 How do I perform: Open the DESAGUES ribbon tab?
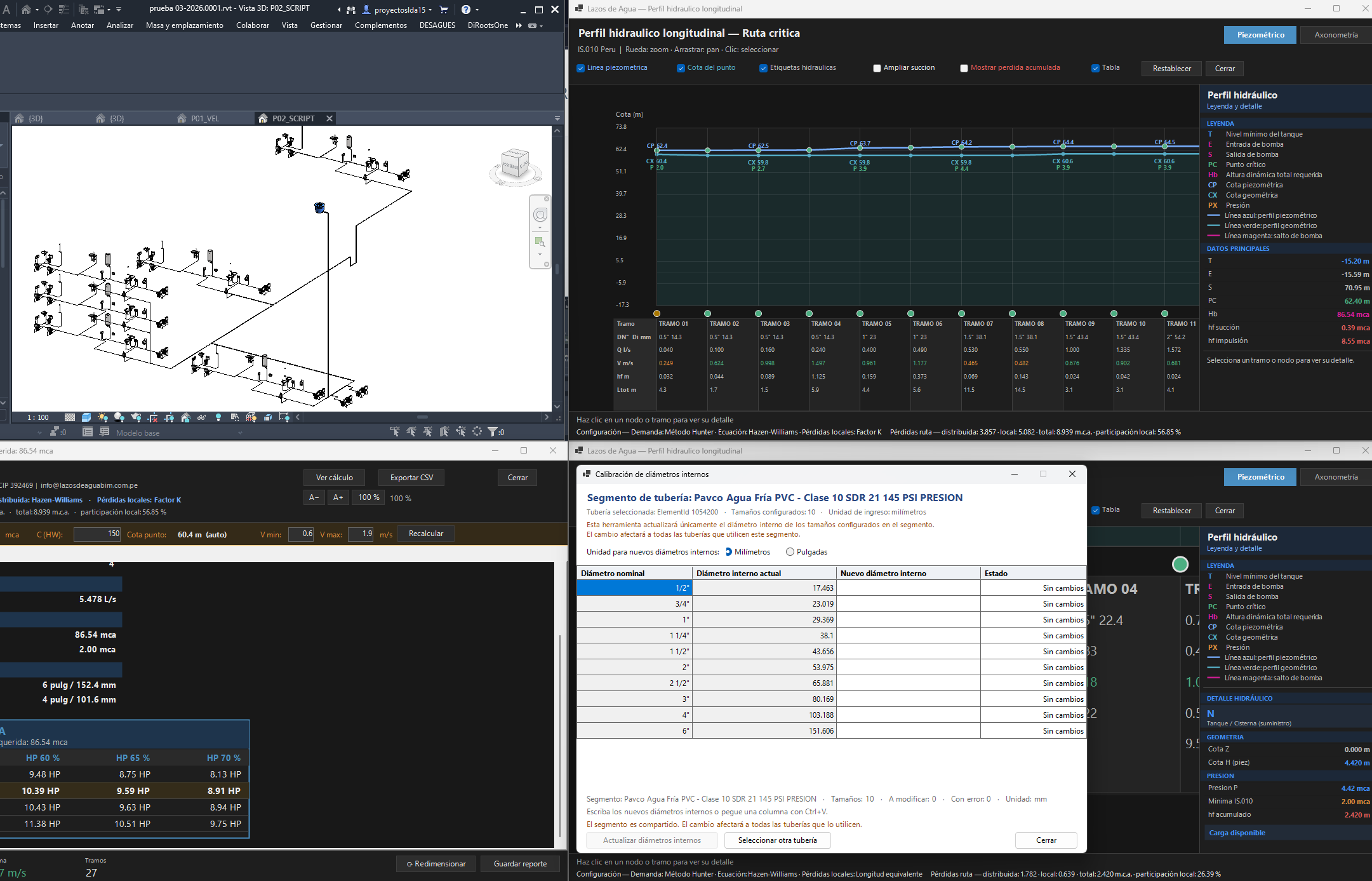(437, 25)
